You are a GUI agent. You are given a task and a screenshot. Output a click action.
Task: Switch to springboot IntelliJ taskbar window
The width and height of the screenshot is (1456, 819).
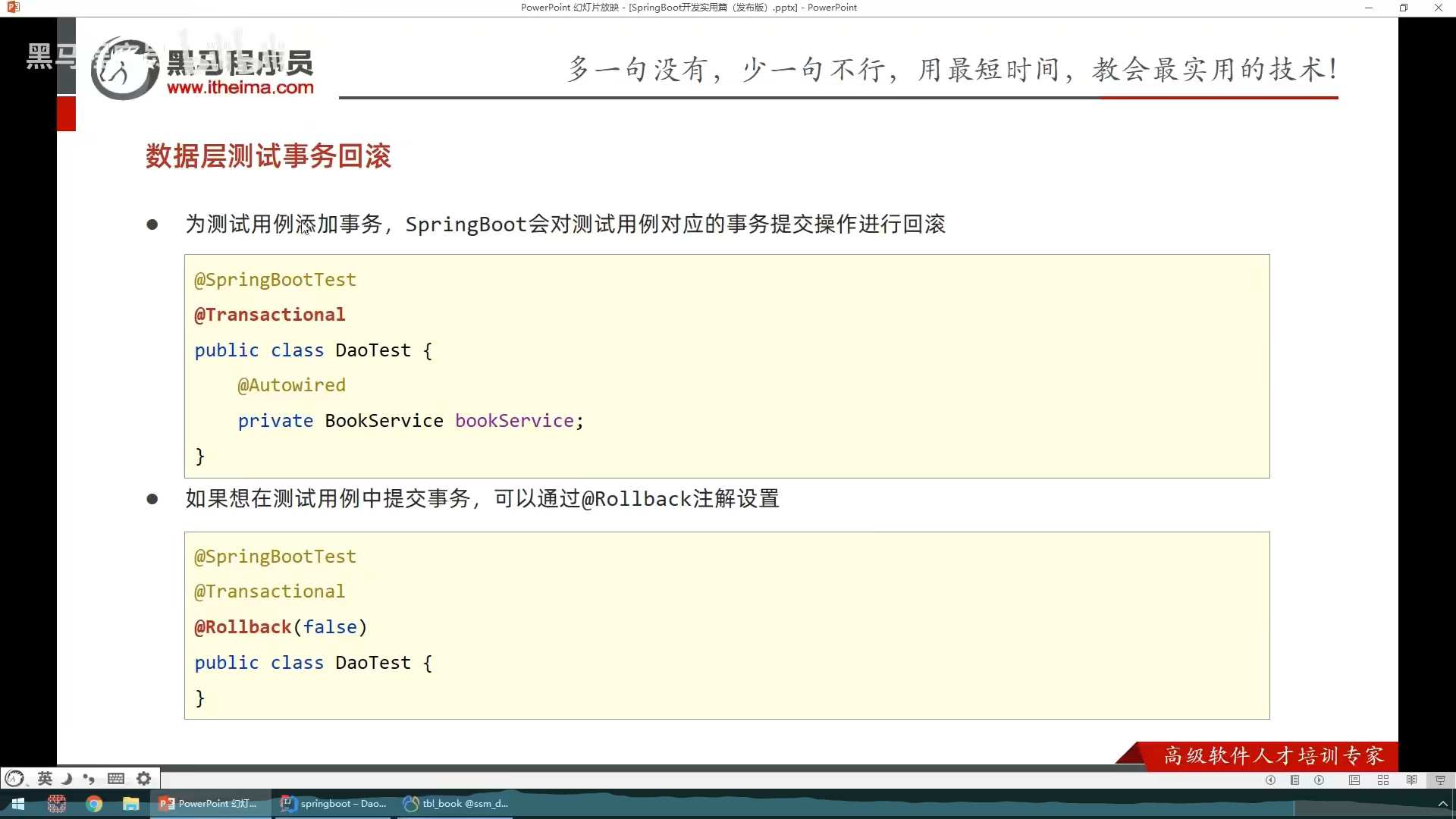(x=334, y=804)
